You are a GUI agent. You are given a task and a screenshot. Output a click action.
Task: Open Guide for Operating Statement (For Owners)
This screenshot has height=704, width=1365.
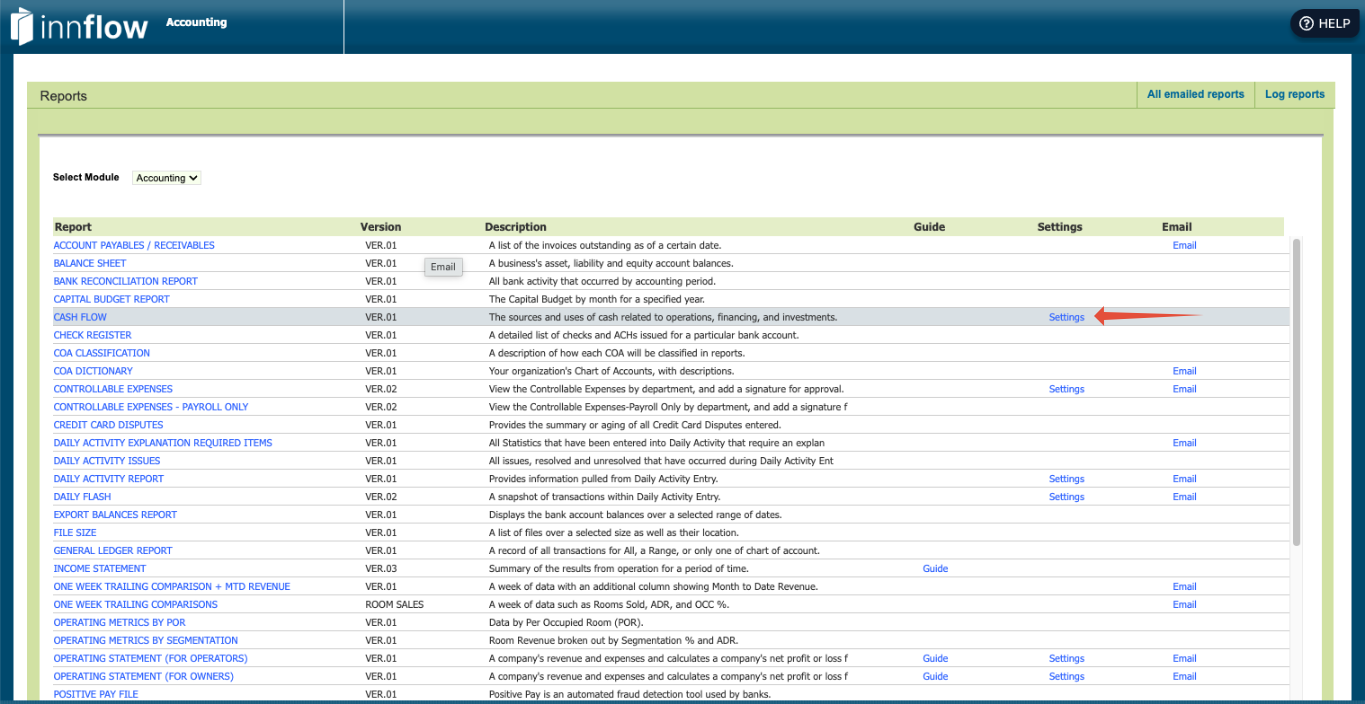935,677
